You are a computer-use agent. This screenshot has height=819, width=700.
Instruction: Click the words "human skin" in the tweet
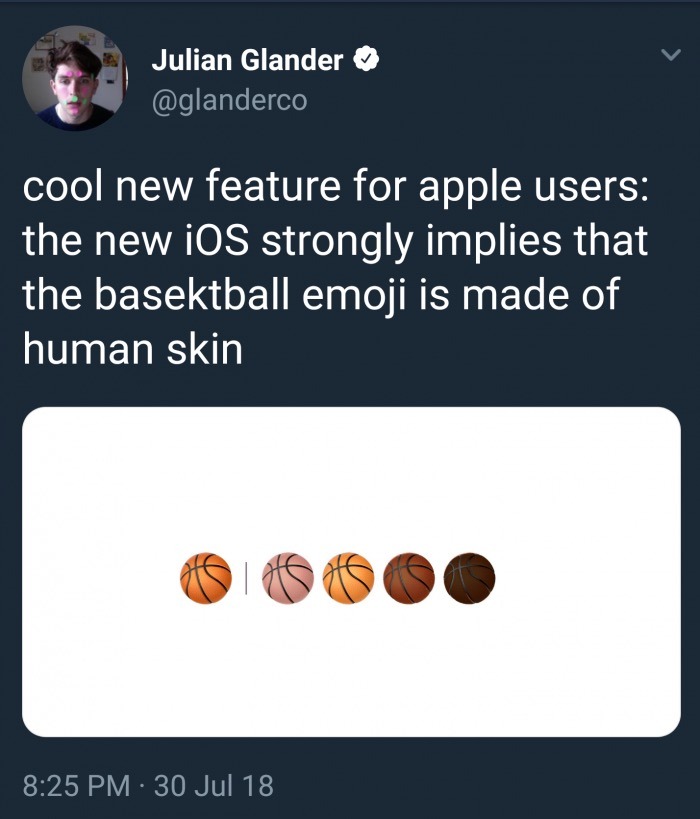pos(133,350)
